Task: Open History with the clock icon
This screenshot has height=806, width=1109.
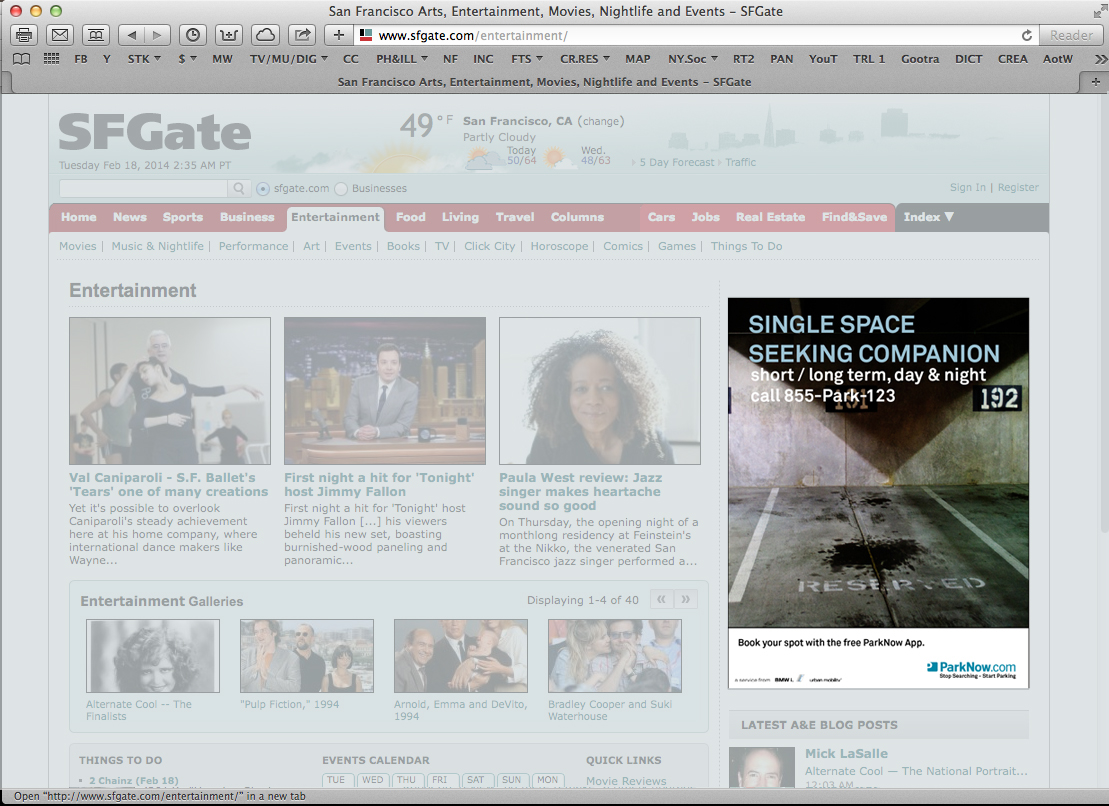Action: 193,35
